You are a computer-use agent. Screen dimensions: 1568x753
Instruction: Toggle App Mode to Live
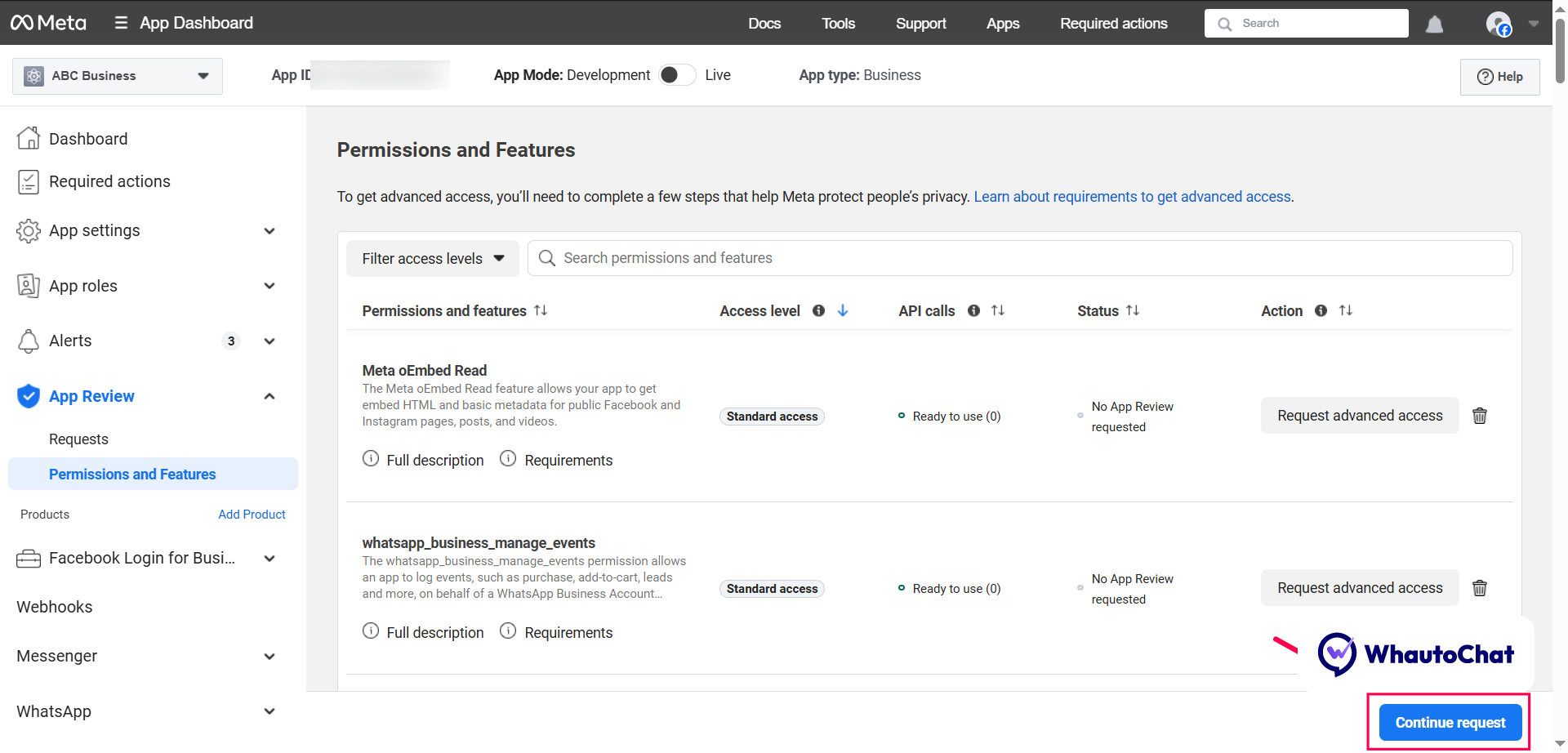point(677,75)
